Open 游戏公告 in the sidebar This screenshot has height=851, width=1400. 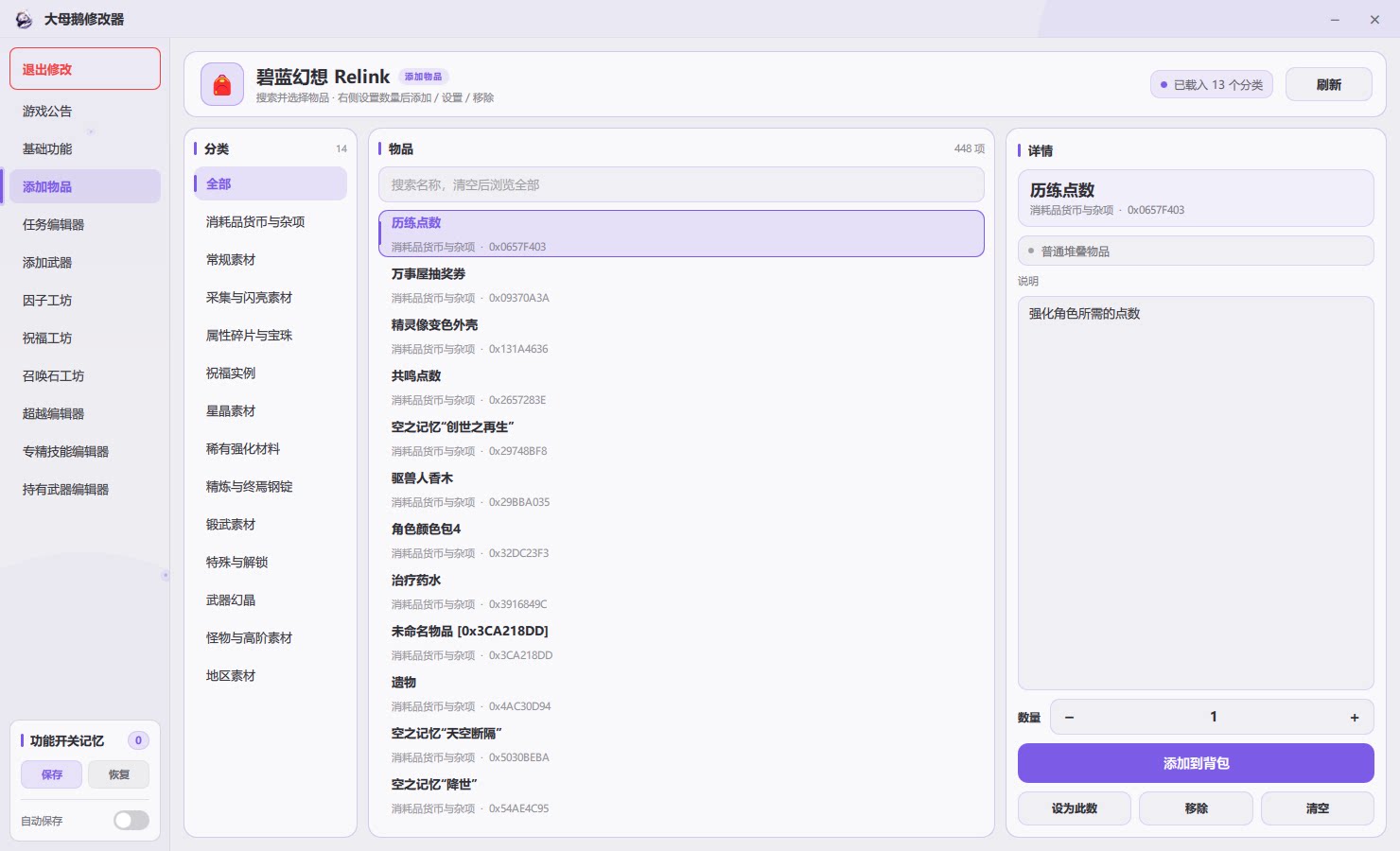(85, 111)
